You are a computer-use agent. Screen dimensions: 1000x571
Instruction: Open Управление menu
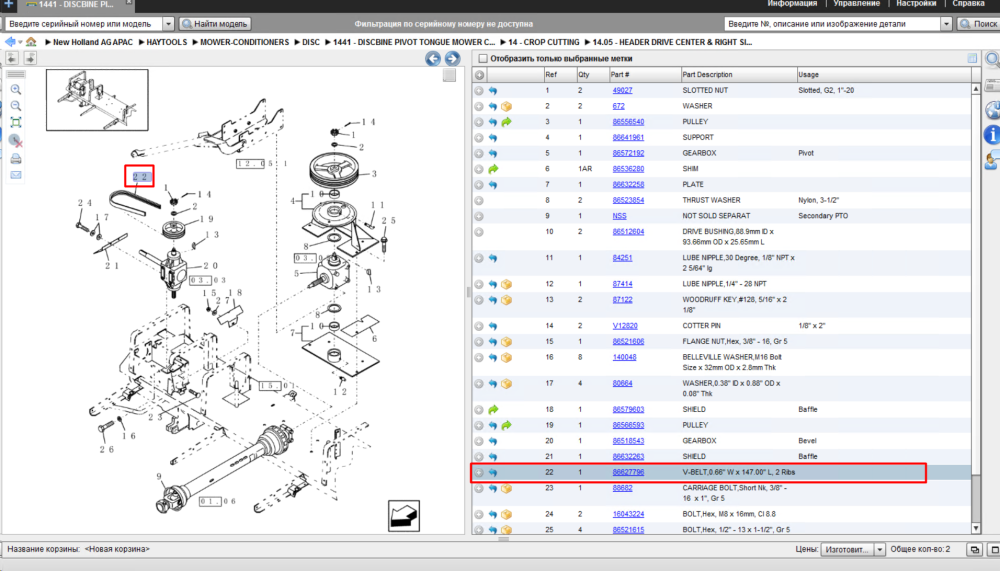point(857,4)
